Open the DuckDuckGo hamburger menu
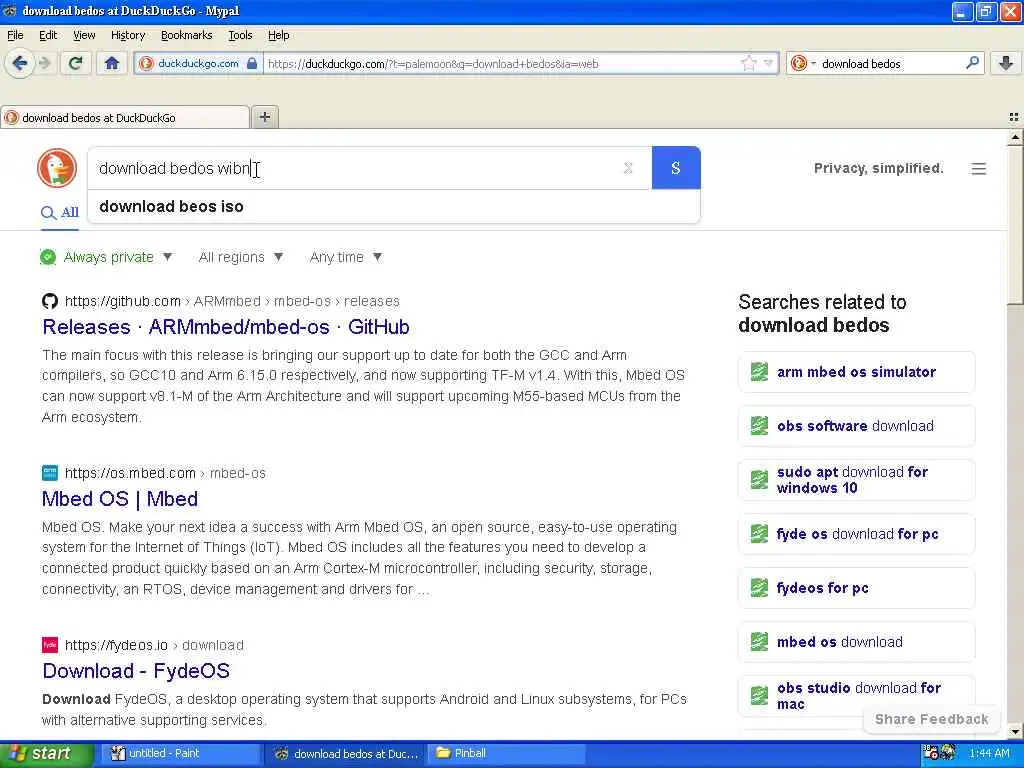Viewport: 1024px width, 768px height. click(x=978, y=168)
